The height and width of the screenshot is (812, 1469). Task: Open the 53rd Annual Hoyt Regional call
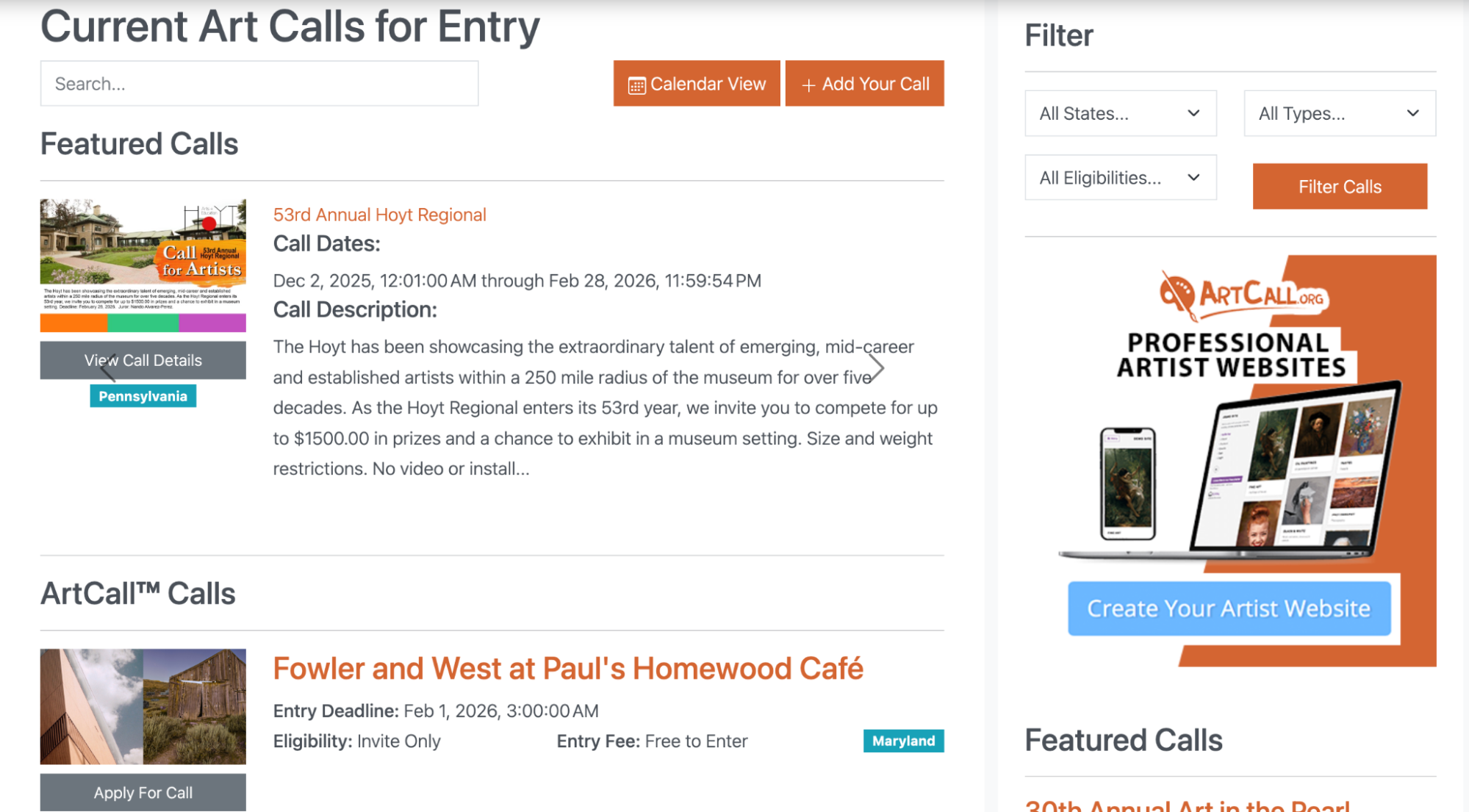tap(379, 215)
